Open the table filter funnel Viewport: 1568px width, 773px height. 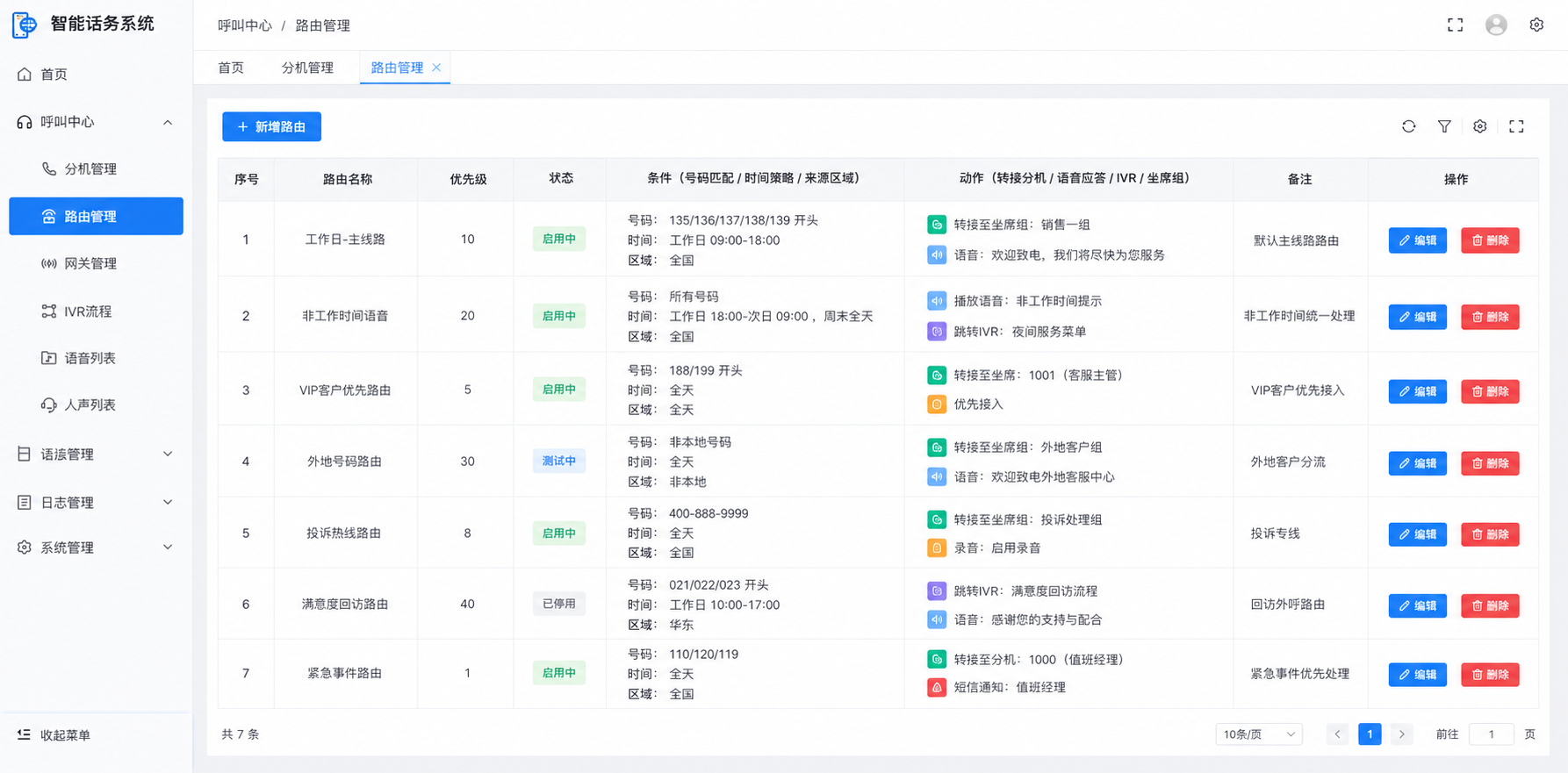tap(1444, 126)
